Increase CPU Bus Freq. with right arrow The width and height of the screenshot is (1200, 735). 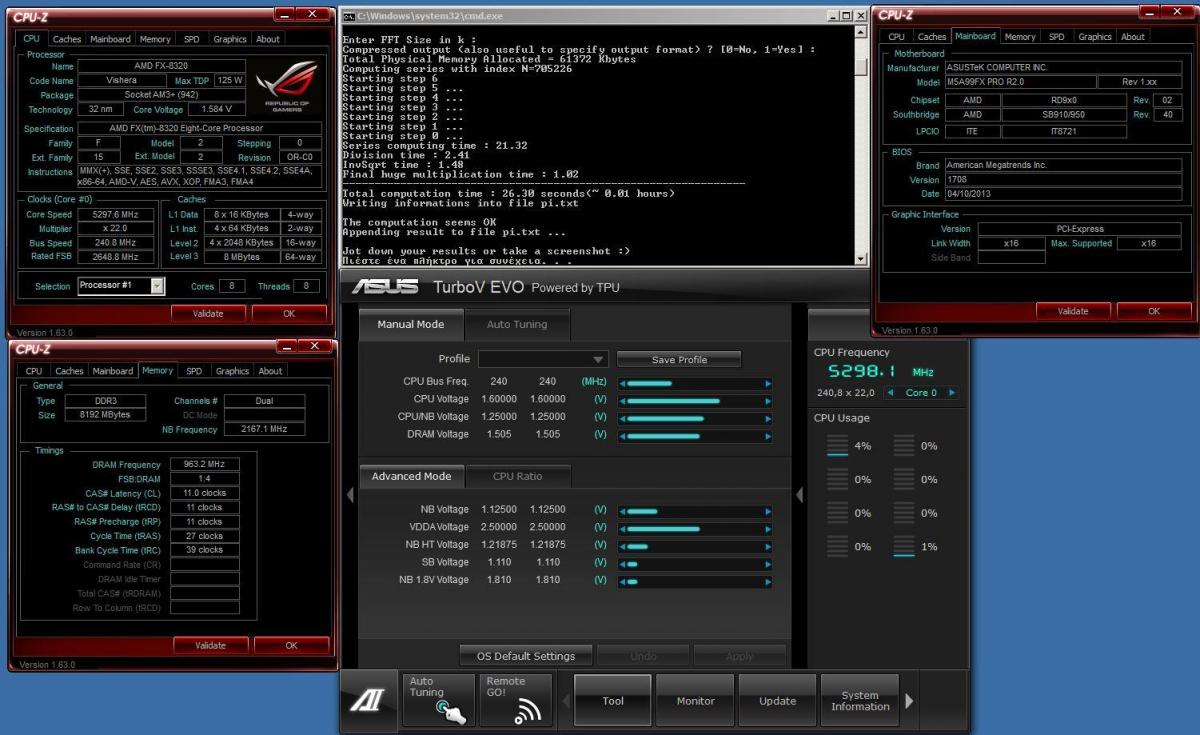click(768, 383)
